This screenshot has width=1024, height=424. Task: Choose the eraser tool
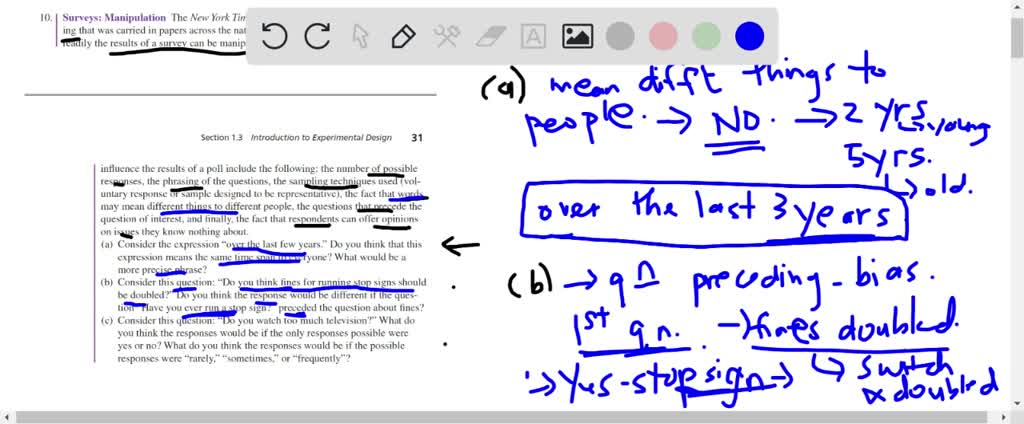tap(490, 37)
